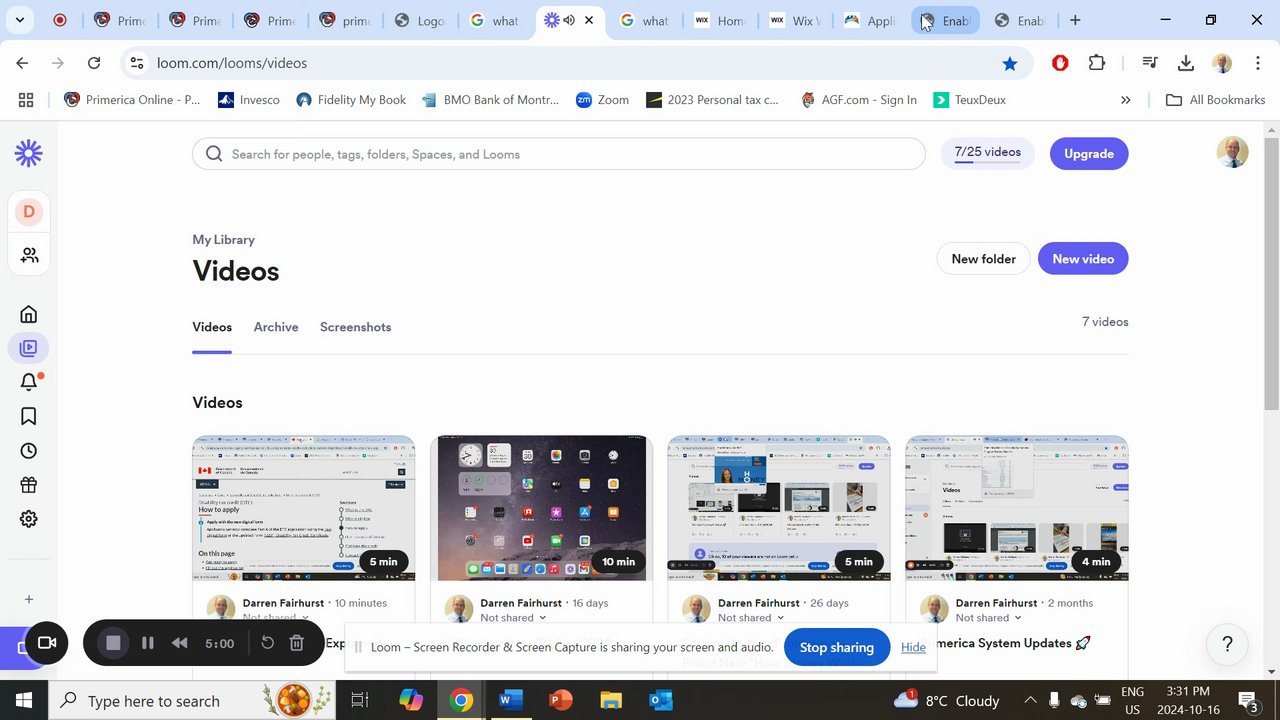Open the people/spaces icon in the sidebar
This screenshot has height=720, width=1280.
click(x=29, y=256)
